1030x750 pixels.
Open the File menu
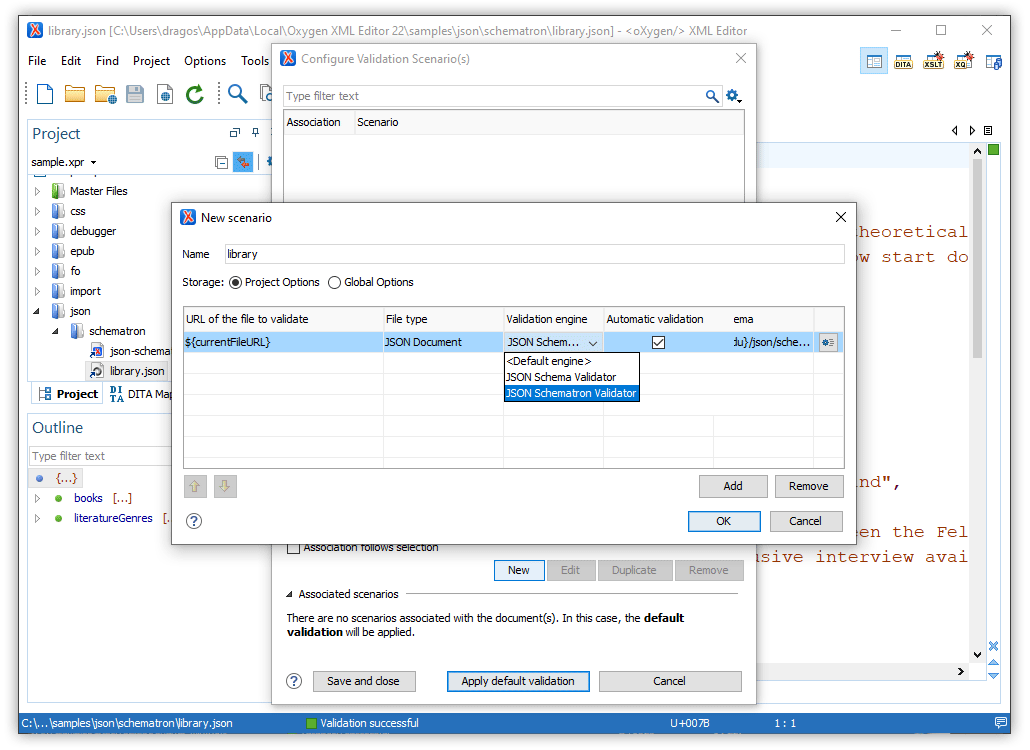(37, 60)
